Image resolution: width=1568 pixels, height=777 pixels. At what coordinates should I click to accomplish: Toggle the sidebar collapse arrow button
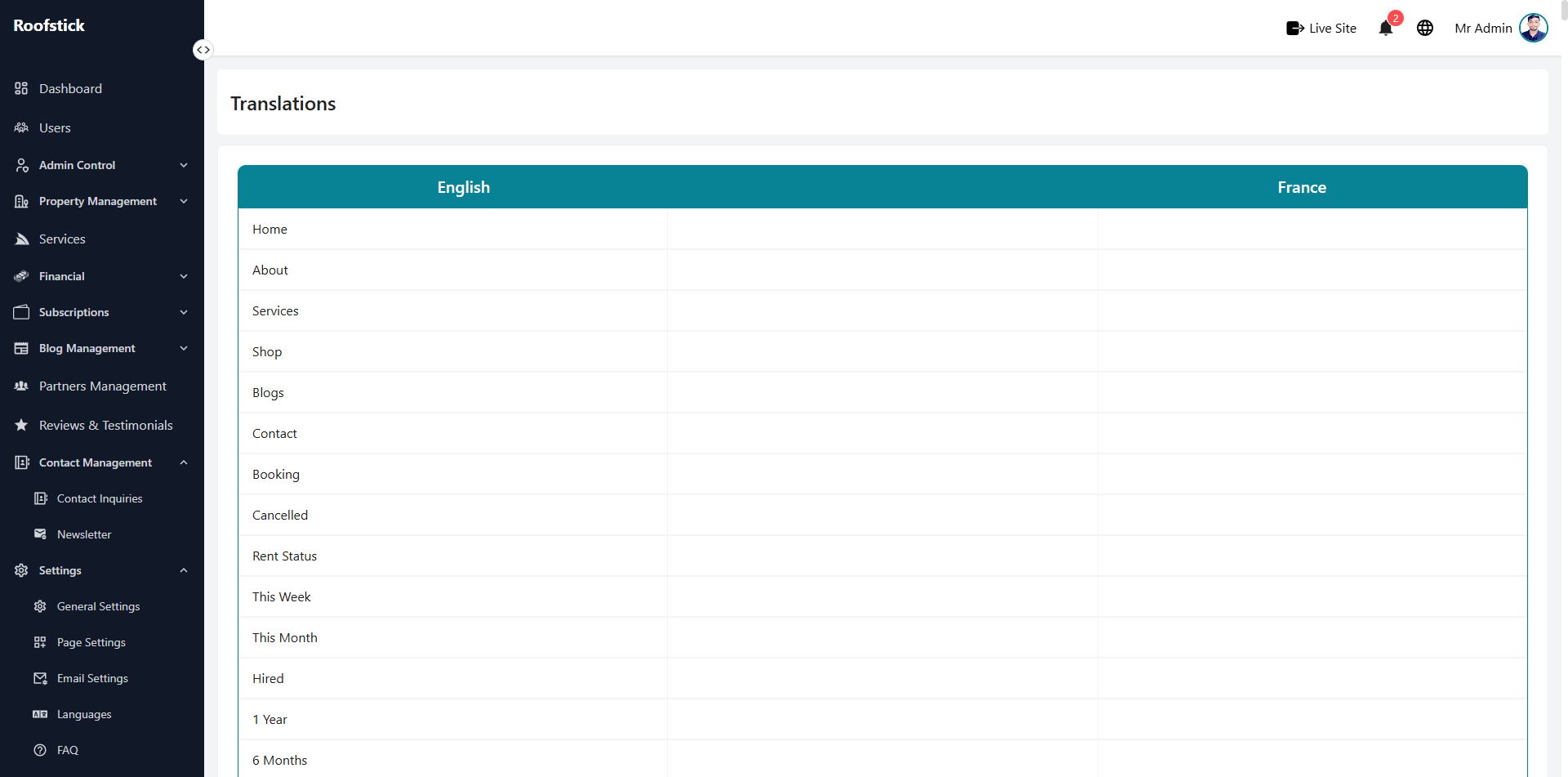(203, 50)
